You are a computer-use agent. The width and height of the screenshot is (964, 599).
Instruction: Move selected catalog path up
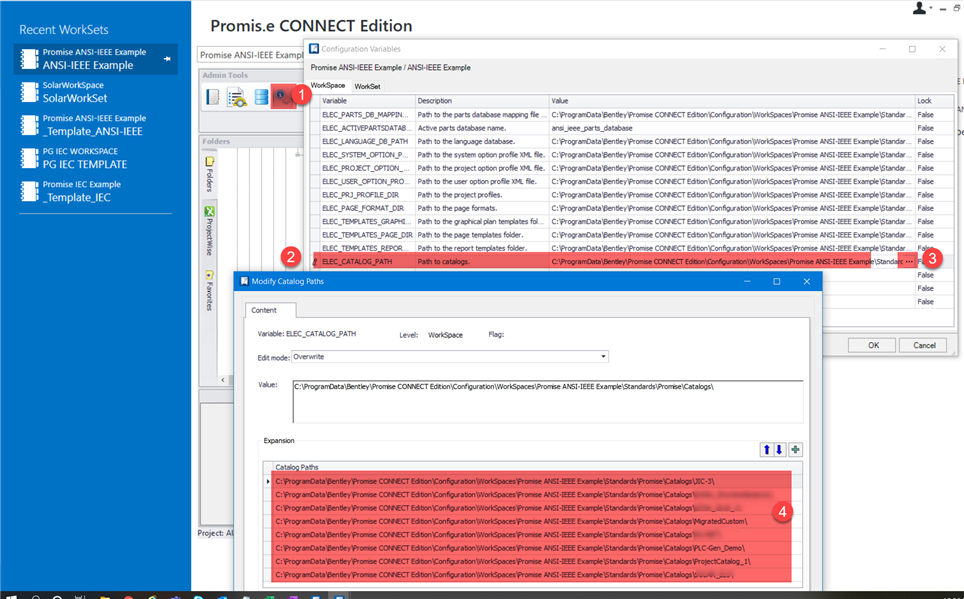tap(766, 449)
